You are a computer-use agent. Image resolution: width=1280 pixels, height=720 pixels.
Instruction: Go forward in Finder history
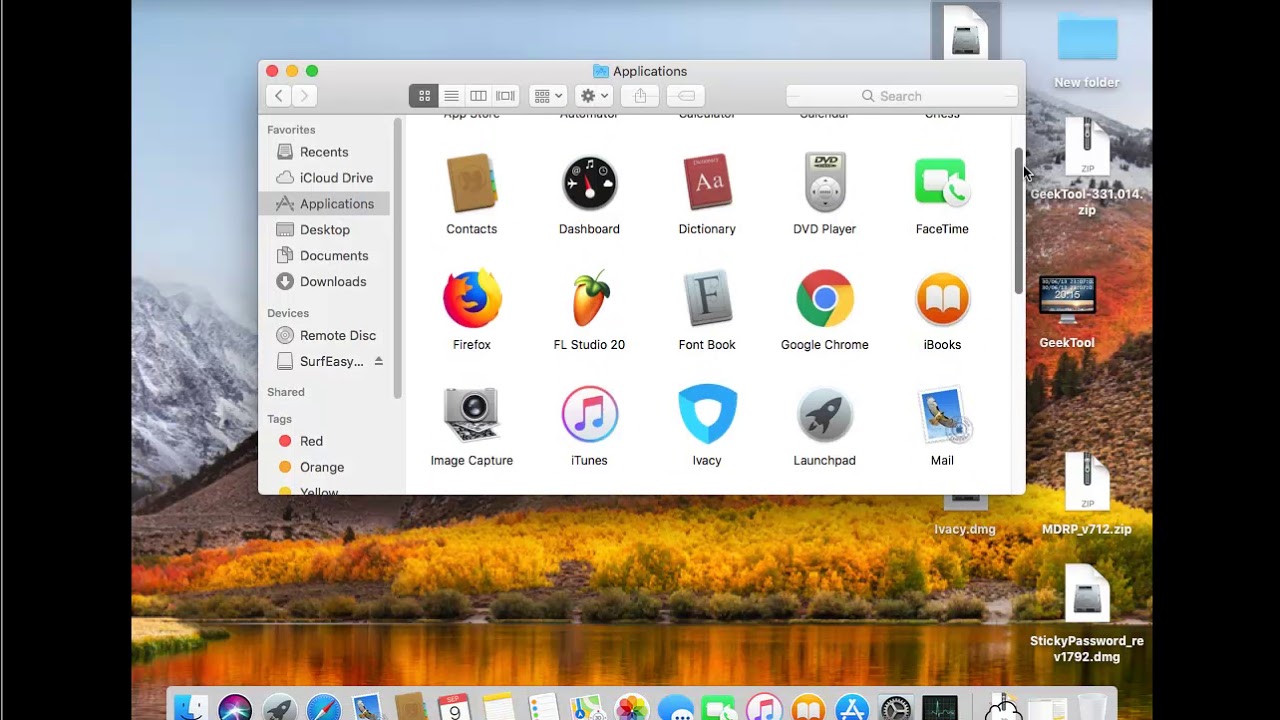[304, 96]
